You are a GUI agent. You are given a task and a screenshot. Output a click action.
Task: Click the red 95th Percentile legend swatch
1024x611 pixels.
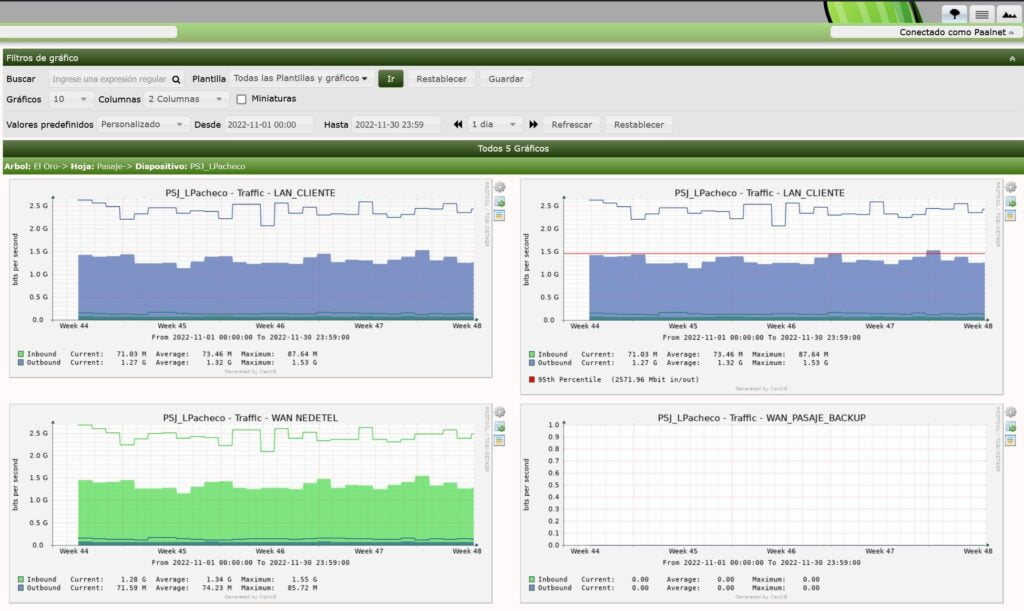pos(529,379)
